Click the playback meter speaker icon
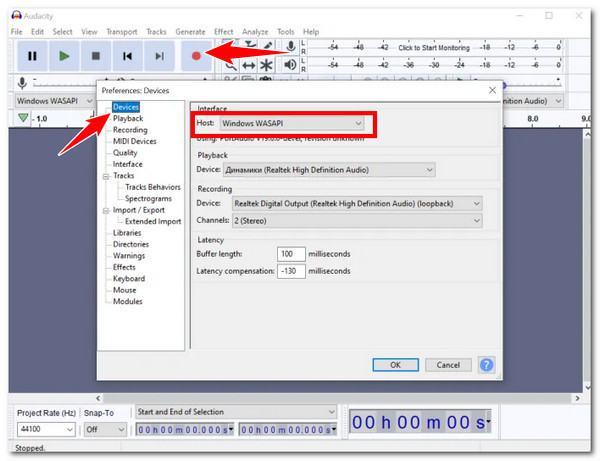This screenshot has width=600, height=461. click(290, 65)
